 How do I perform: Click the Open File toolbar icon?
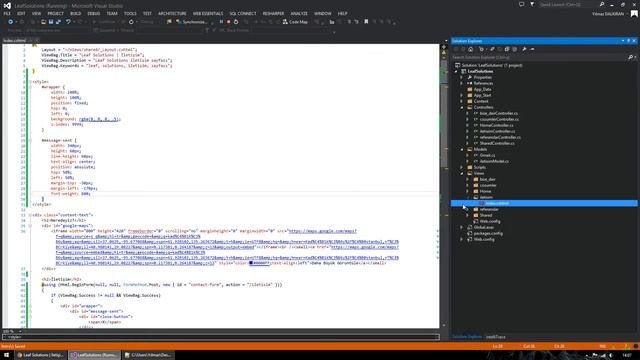[43, 22]
